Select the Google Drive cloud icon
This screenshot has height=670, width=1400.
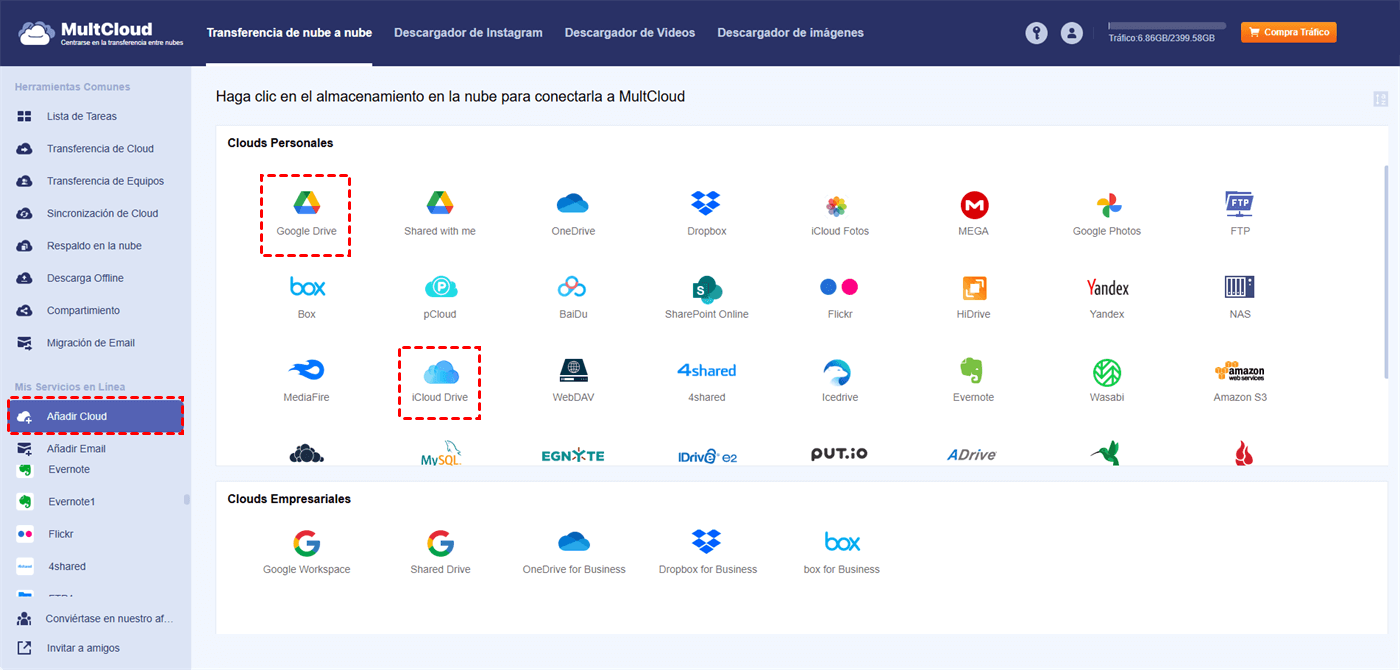pyautogui.click(x=306, y=204)
